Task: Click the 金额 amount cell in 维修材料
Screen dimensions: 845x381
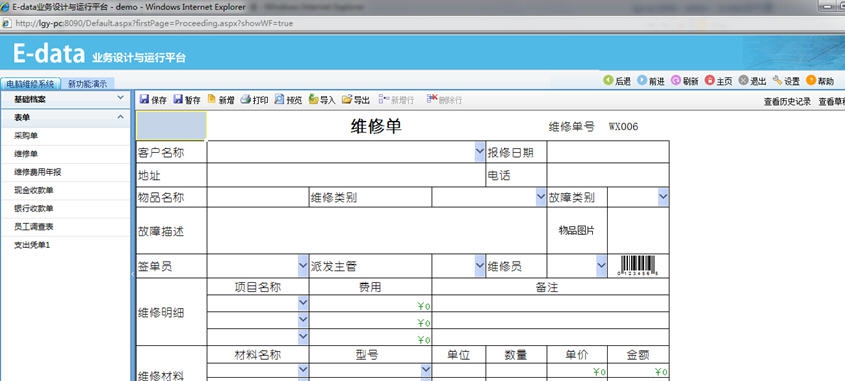Action: click(638, 371)
